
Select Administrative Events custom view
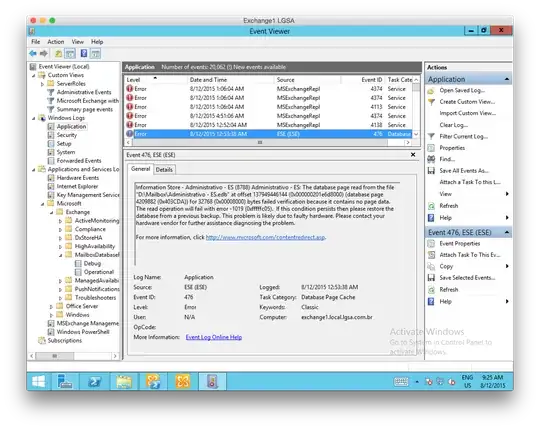pos(84,92)
